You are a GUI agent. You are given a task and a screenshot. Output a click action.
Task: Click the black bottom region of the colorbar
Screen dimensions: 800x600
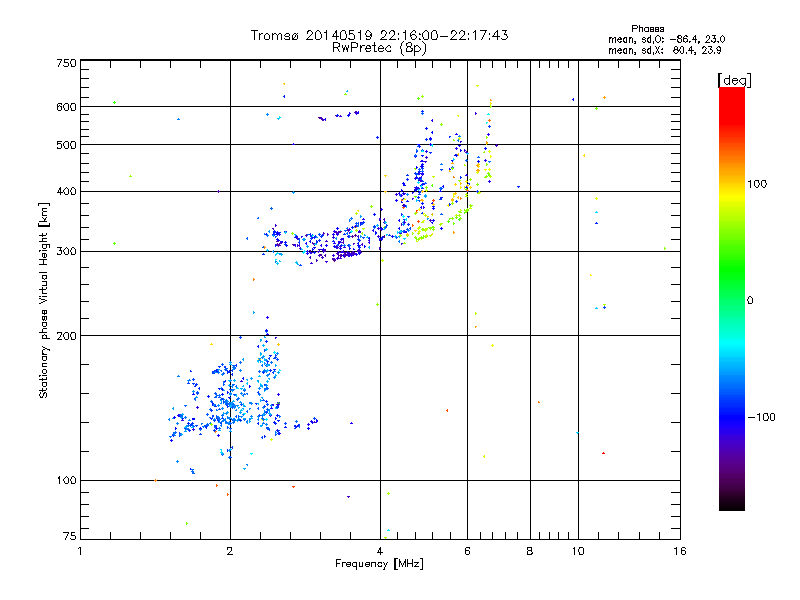click(732, 503)
